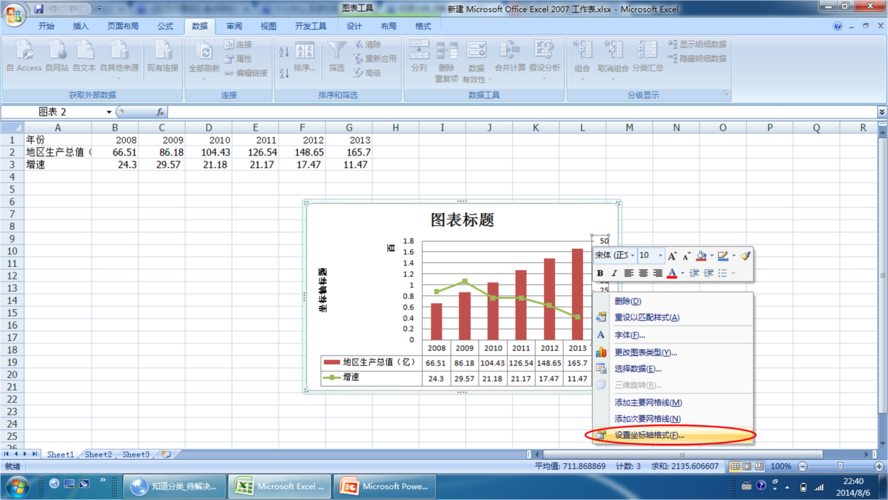This screenshot has width=888, height=500.
Task: Click the Name Box input field
Action: tap(54, 112)
